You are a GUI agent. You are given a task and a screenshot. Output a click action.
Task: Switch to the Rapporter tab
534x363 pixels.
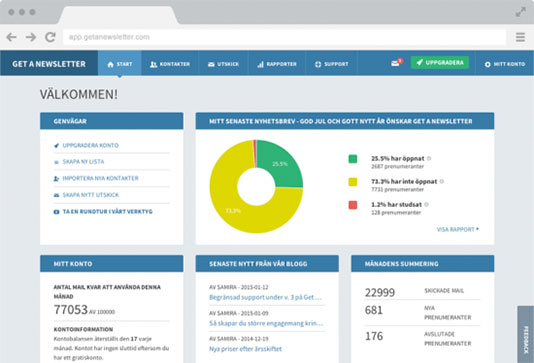[x=277, y=64]
